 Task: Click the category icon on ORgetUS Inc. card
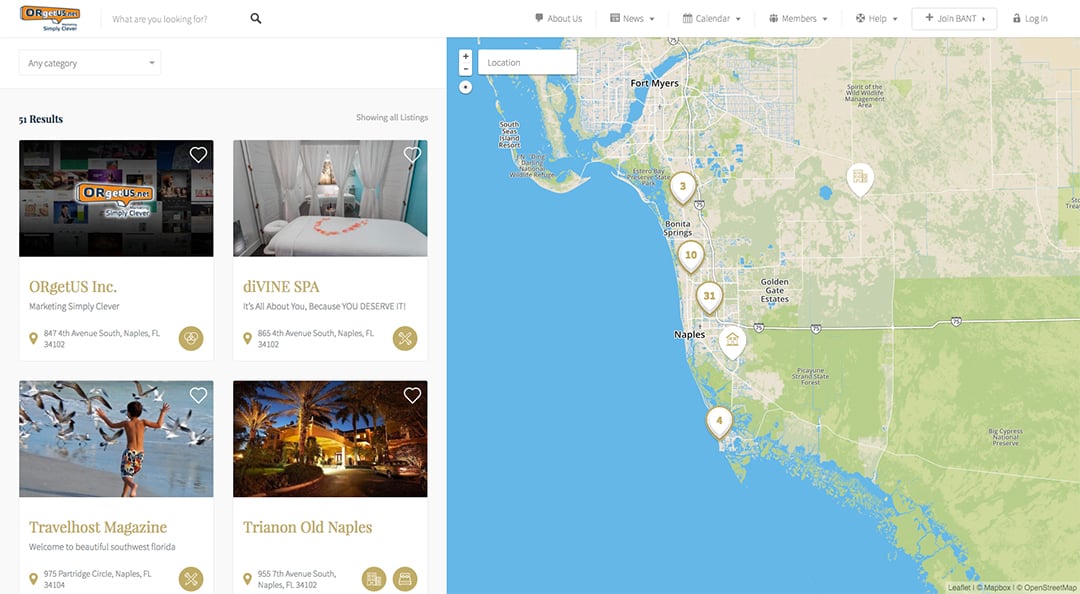[191, 338]
